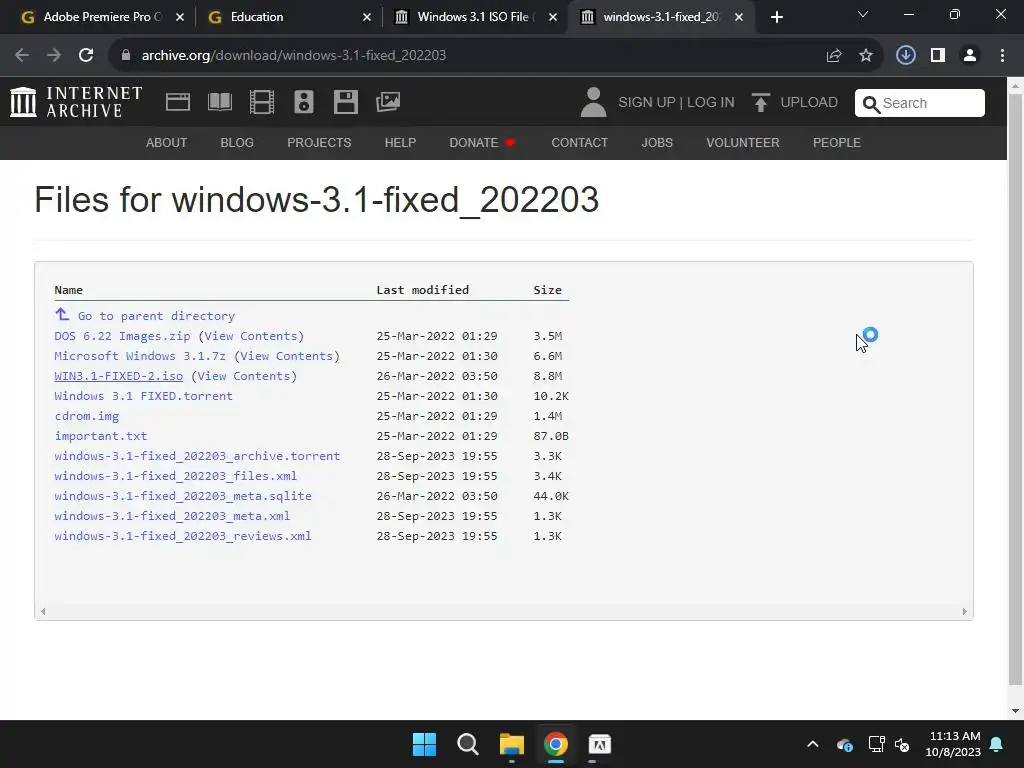Download Microsoft Windows 3.1.7z
Screen dimensions: 1024x768
click(x=140, y=356)
